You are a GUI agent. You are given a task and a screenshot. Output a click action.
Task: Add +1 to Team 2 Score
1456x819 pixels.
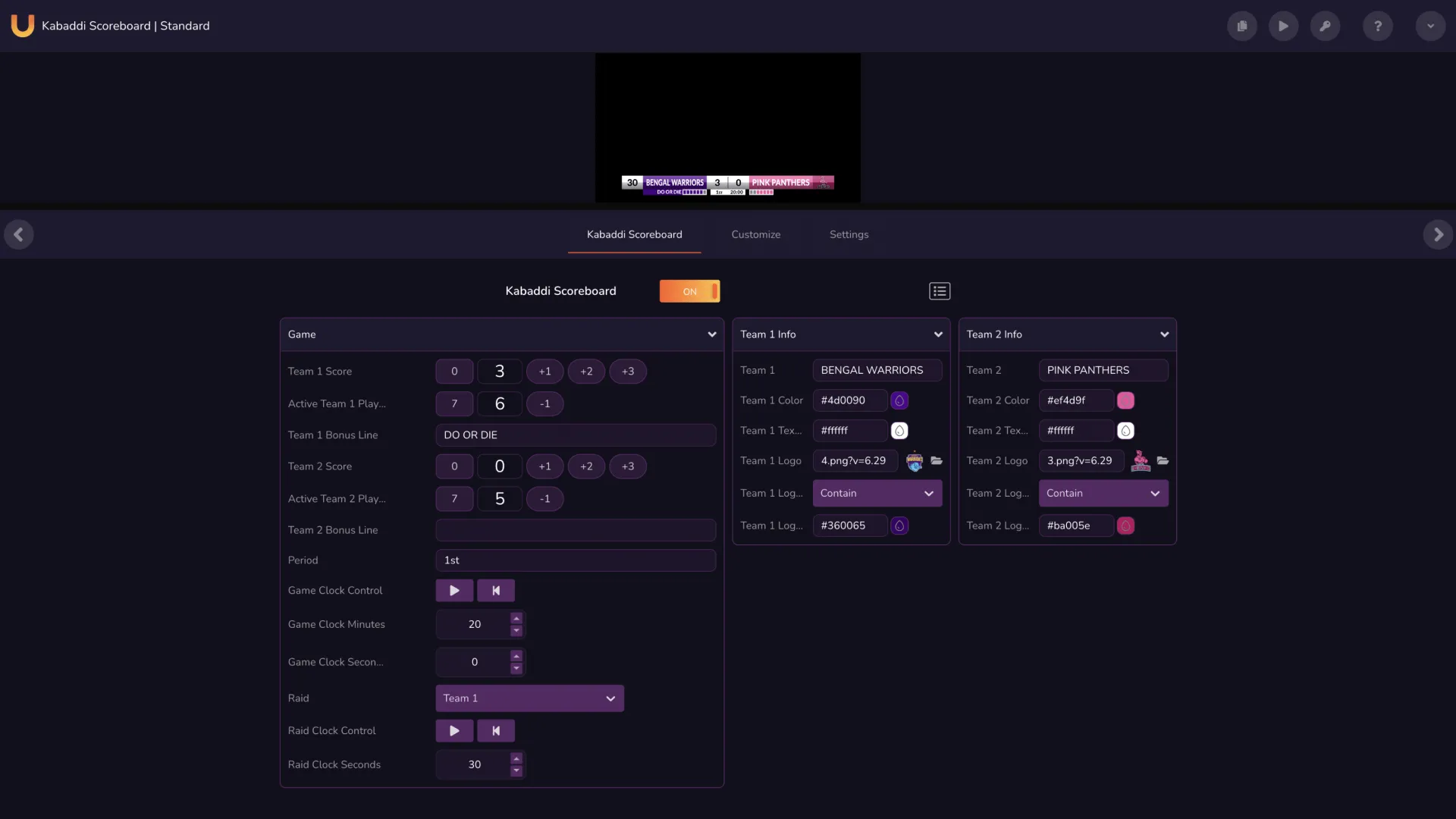tap(544, 466)
